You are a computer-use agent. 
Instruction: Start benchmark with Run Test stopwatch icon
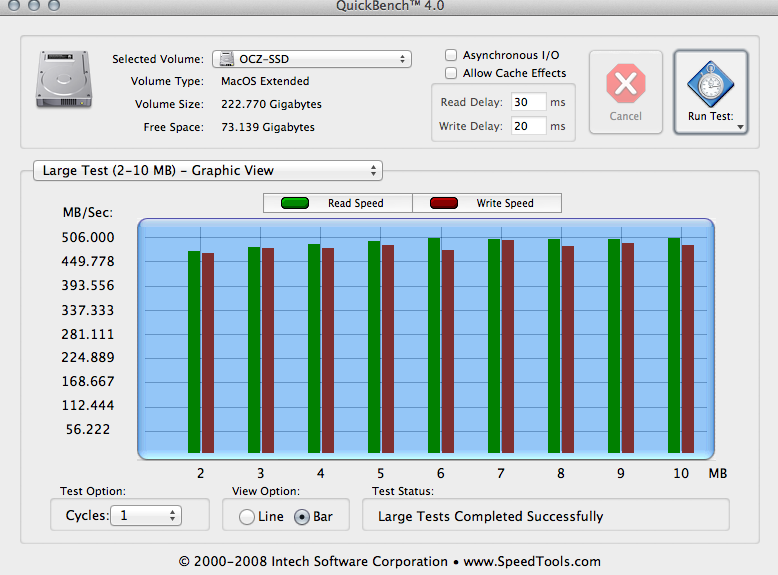[x=711, y=84]
